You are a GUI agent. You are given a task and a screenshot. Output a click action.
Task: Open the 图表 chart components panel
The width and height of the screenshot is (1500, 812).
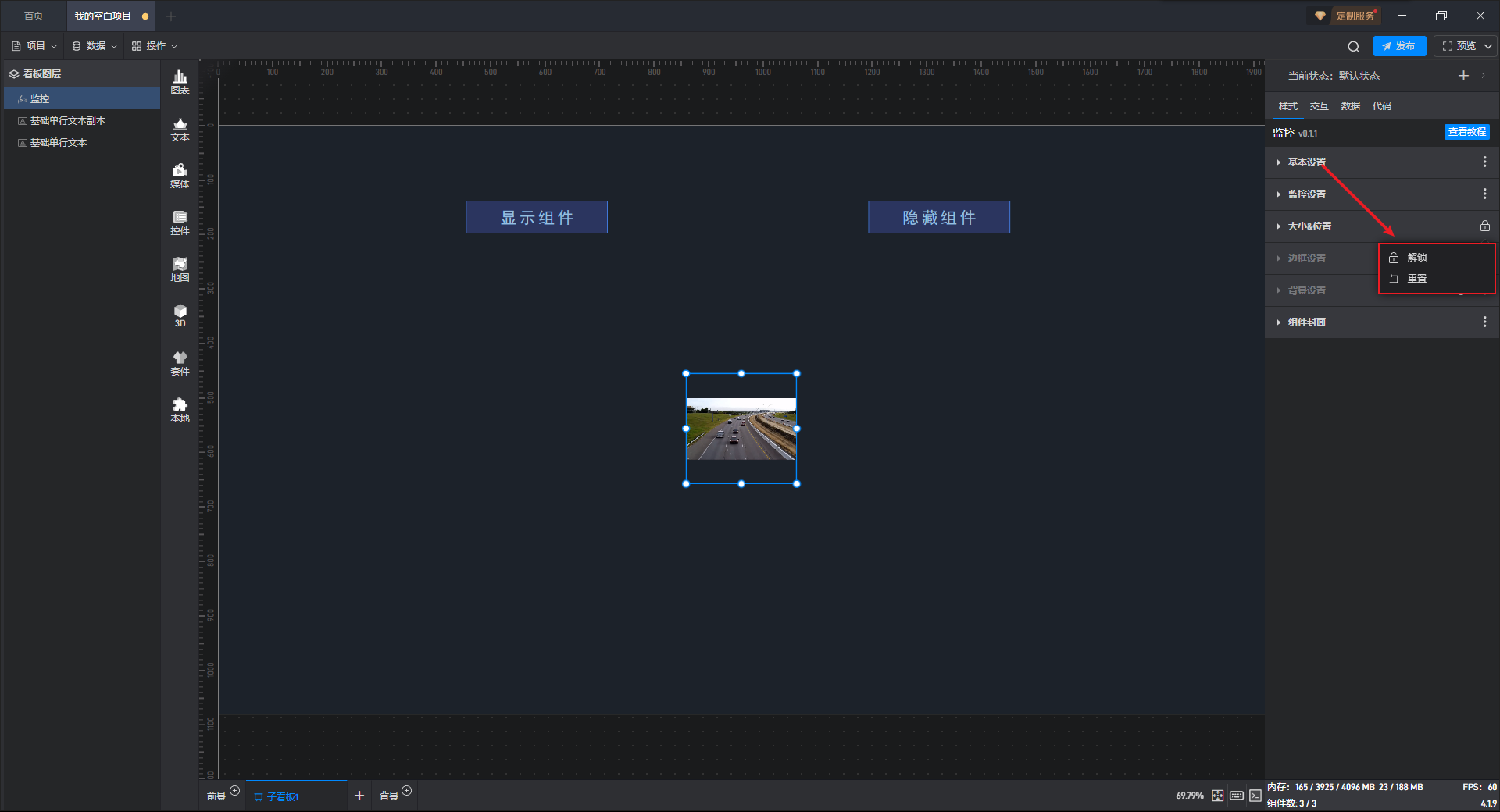pos(180,82)
